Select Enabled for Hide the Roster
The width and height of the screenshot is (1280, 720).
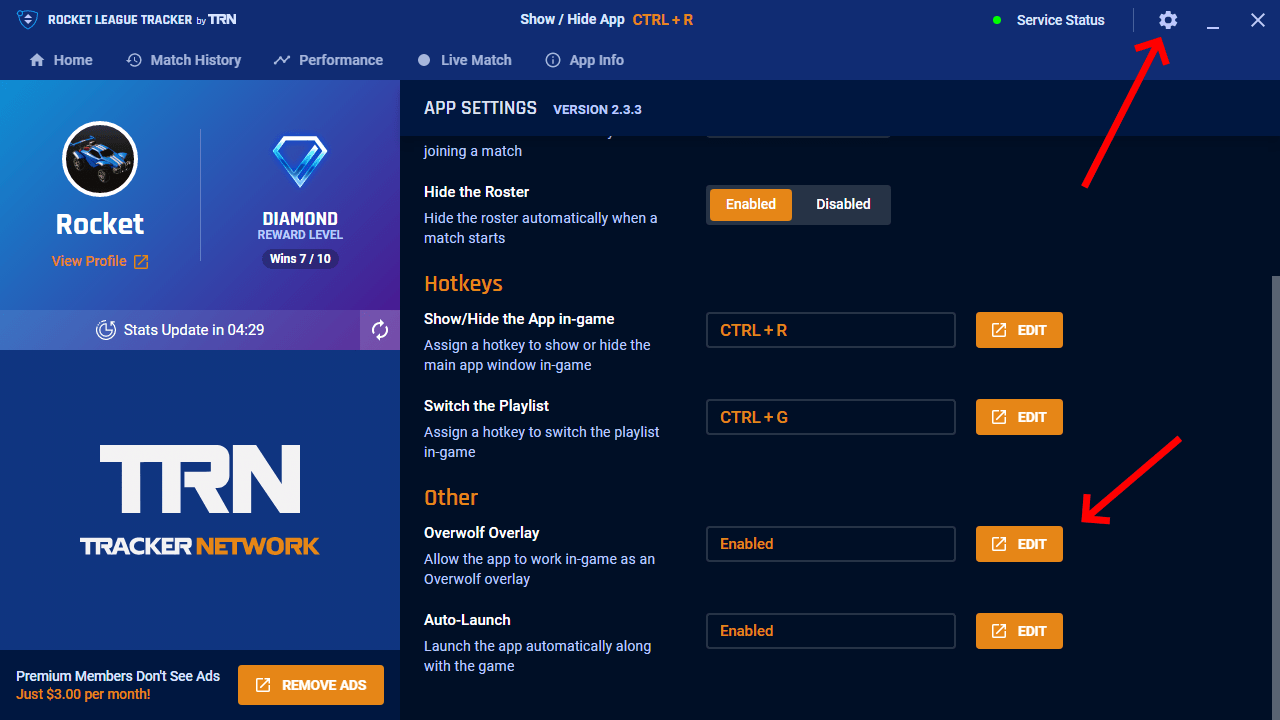751,204
